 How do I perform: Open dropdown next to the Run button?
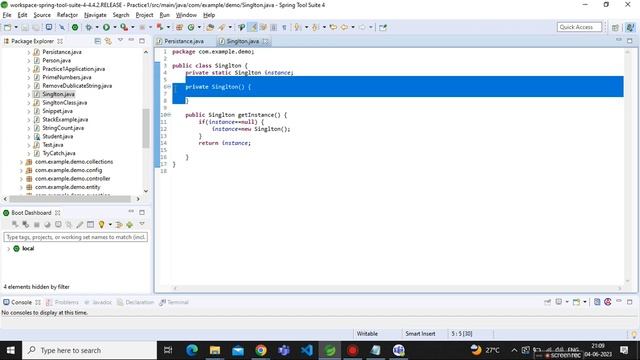[x=115, y=27]
